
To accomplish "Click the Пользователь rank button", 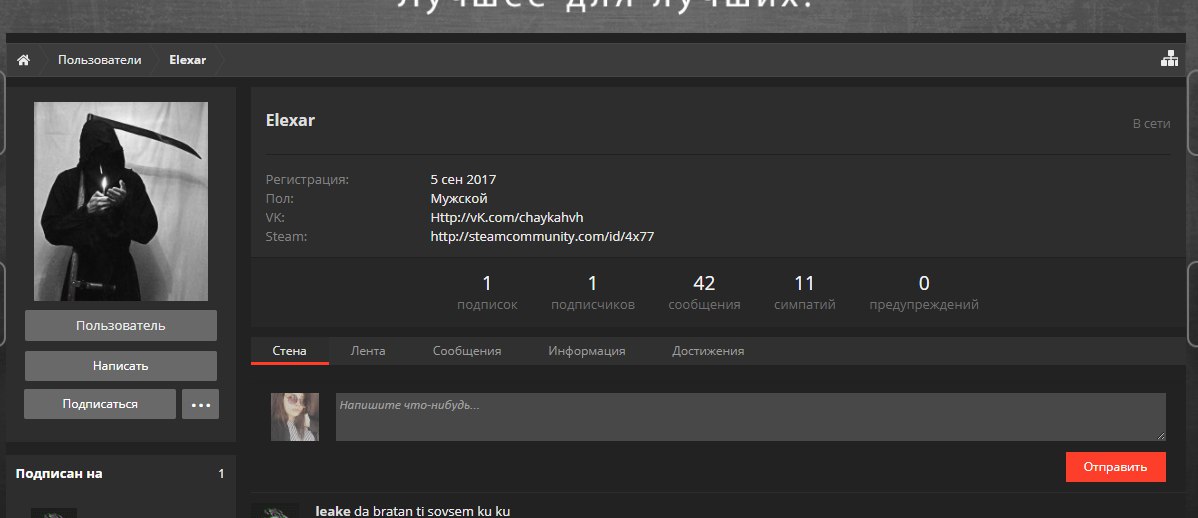I will pos(121,325).
